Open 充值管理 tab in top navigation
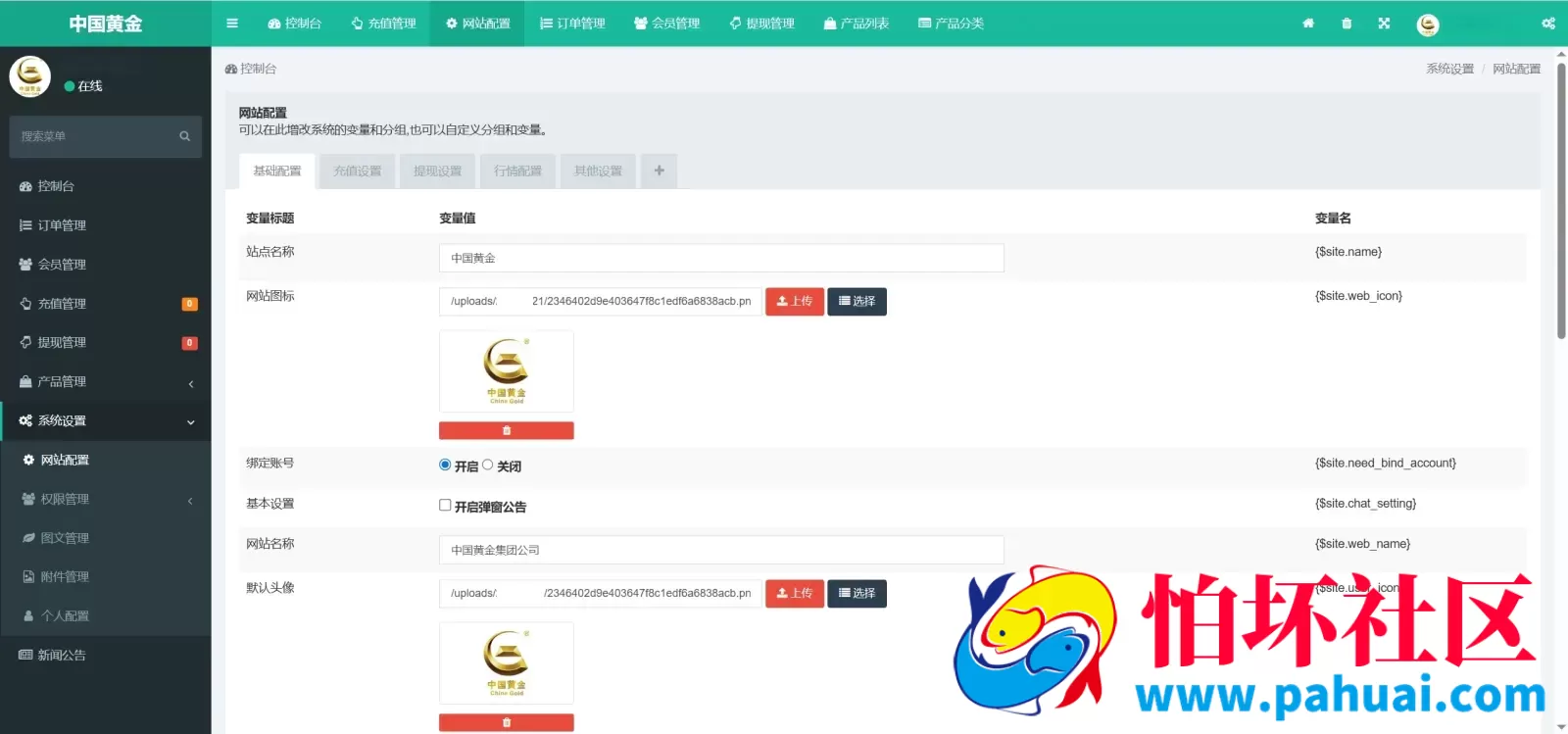 pyautogui.click(x=383, y=24)
